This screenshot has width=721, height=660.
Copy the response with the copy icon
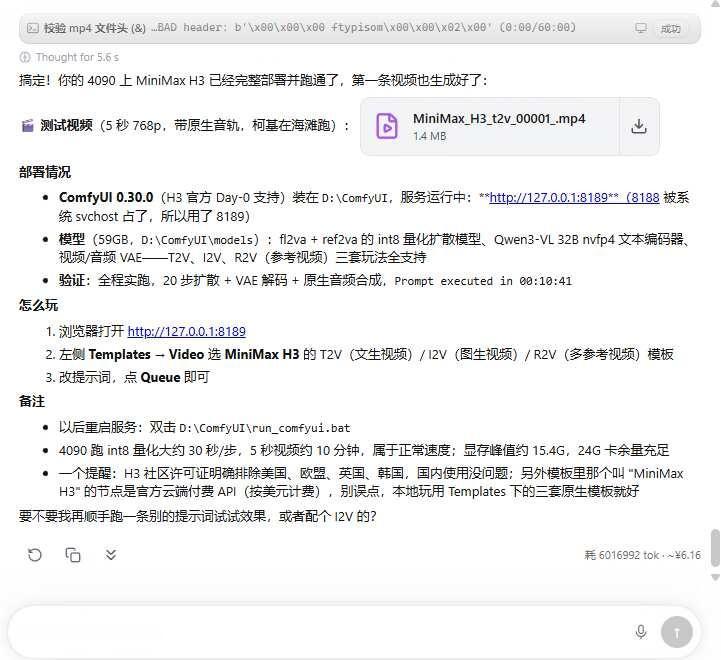(x=73, y=555)
